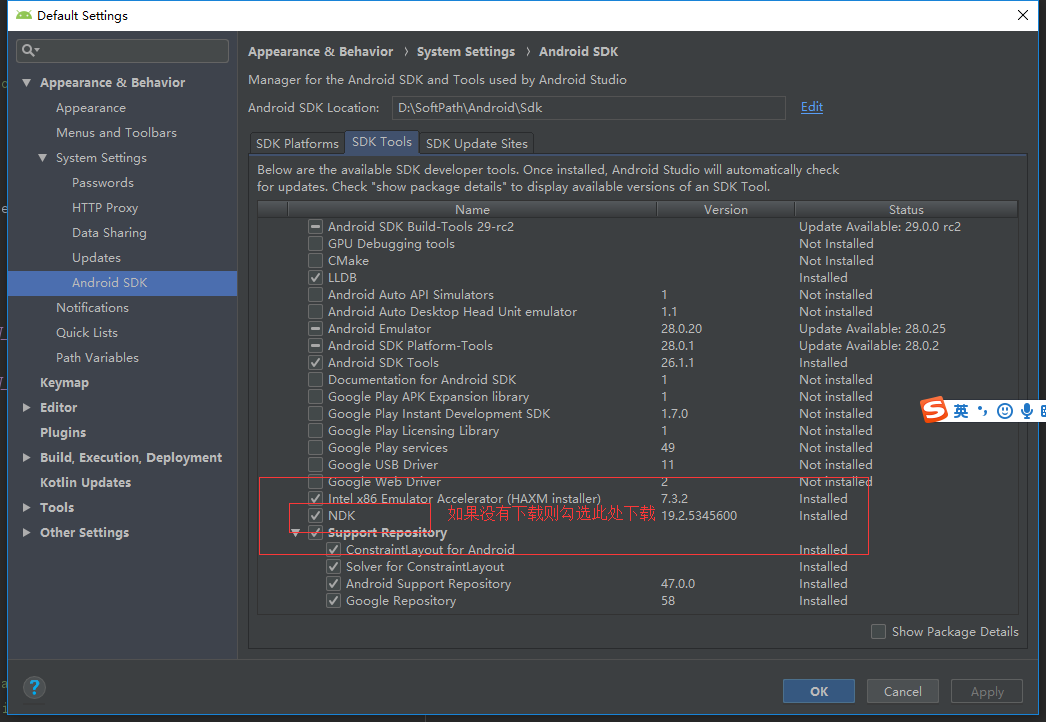
Task: Expand the Tools tree node
Action: [27, 508]
